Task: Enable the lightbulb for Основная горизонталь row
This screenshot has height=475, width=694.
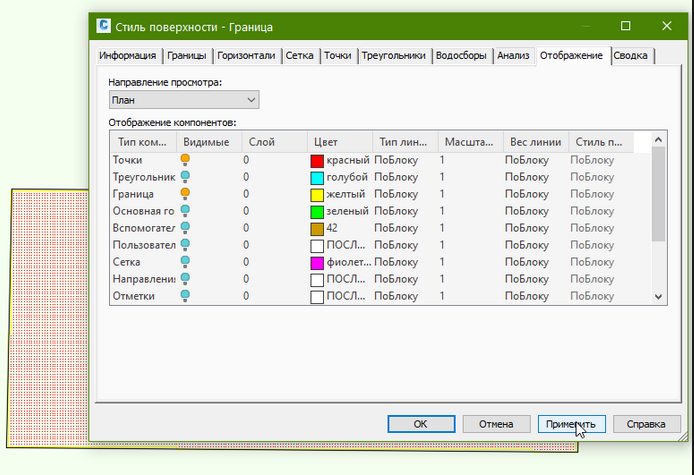Action: point(185,211)
